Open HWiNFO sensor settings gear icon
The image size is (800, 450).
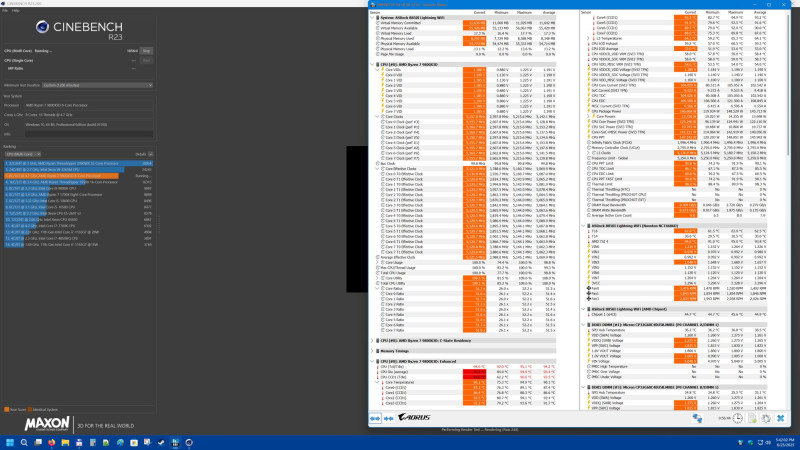[x=766, y=418]
